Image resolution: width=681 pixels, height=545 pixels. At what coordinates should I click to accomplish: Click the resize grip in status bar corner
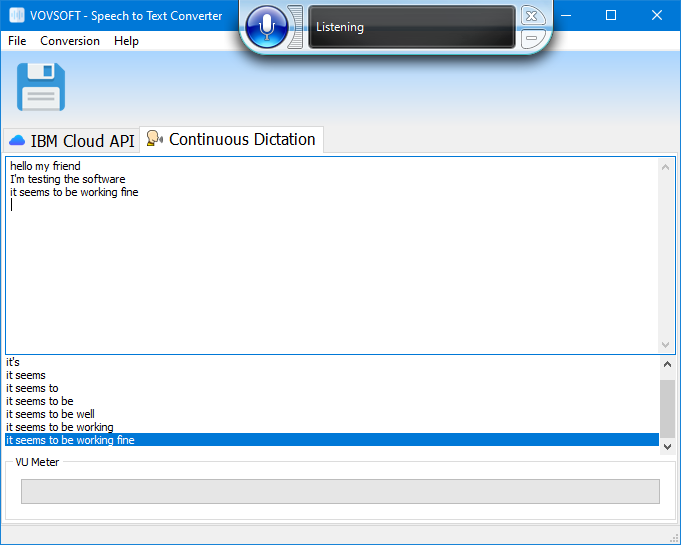click(674, 538)
